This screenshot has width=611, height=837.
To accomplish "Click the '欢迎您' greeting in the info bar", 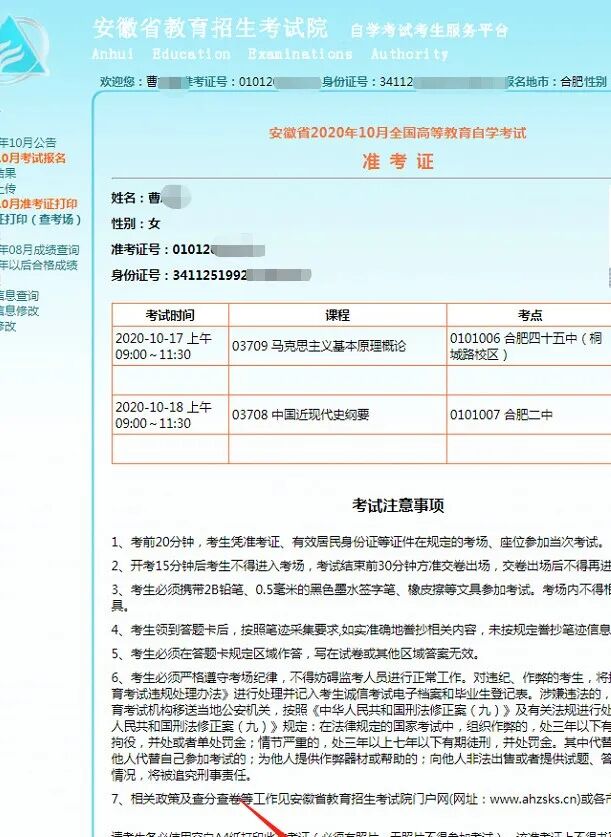I will point(116,82).
